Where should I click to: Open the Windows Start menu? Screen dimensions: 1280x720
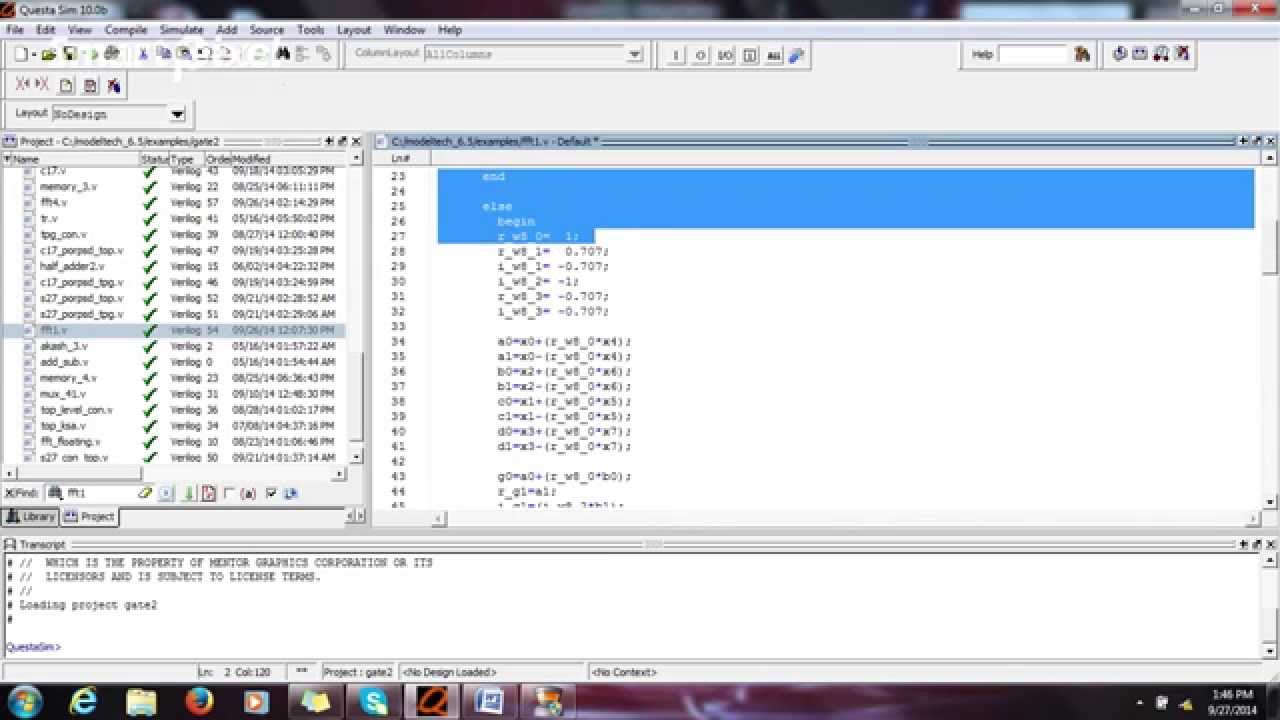click(x=24, y=701)
